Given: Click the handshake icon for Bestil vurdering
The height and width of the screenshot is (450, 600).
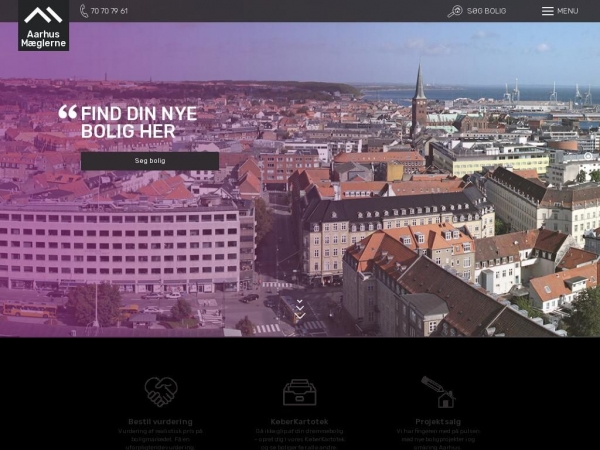Looking at the screenshot, I should click(160, 391).
